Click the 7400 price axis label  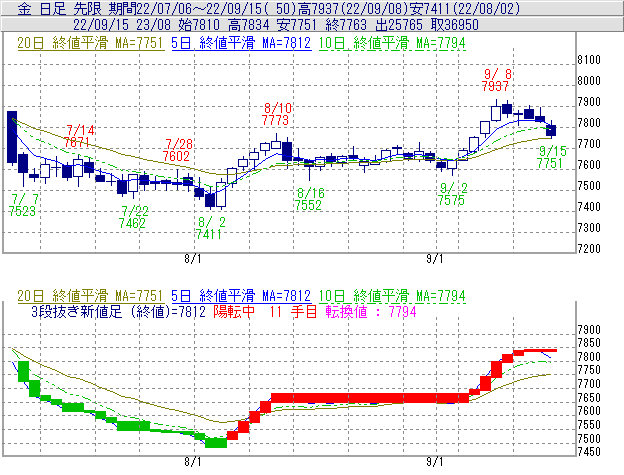[x=589, y=206]
